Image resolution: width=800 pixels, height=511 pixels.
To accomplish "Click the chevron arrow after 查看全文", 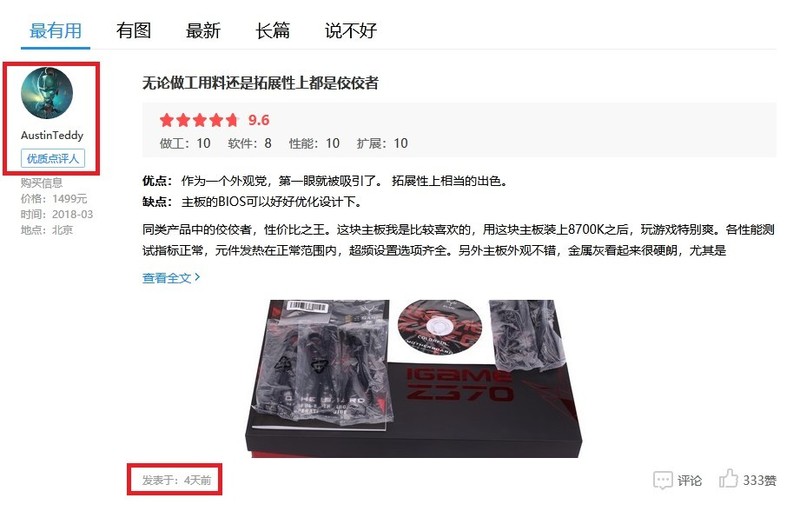I will [x=197, y=277].
